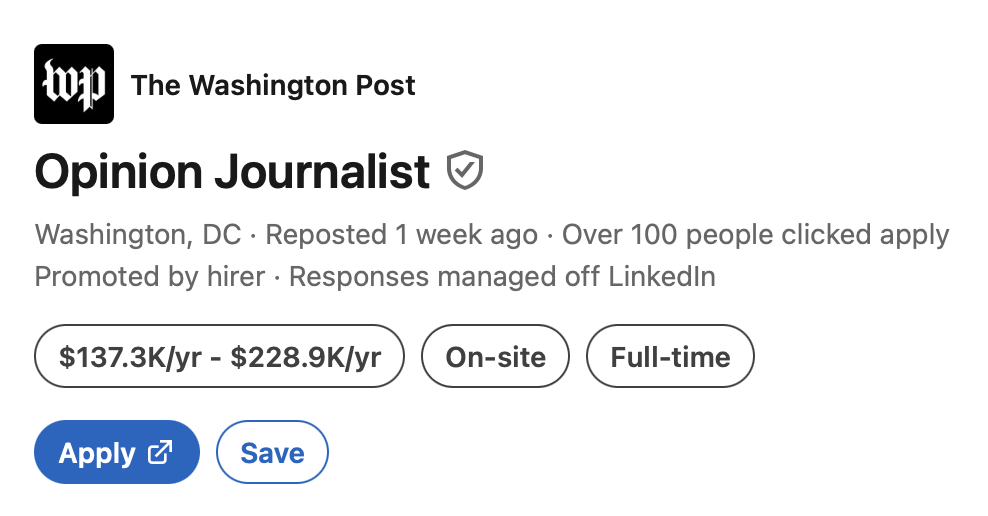Click The Washington Post logo icon
988x516 pixels.
74,84
